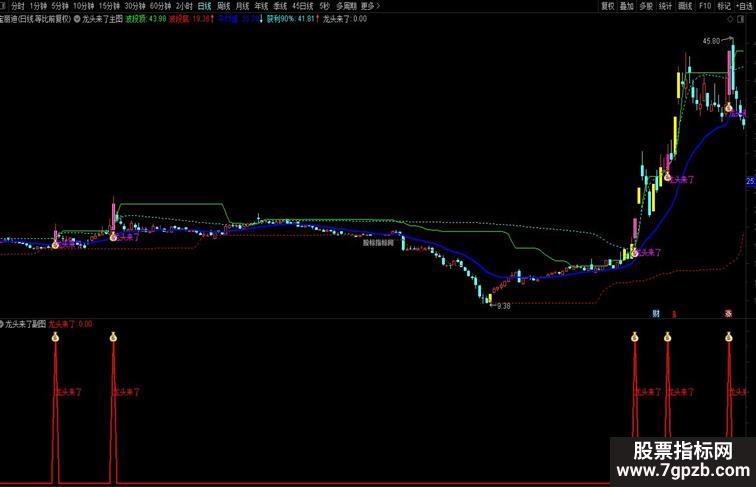The width and height of the screenshot is (756, 487).
Task: Click the round icon before 龙头来了副图
Action: (1, 324)
